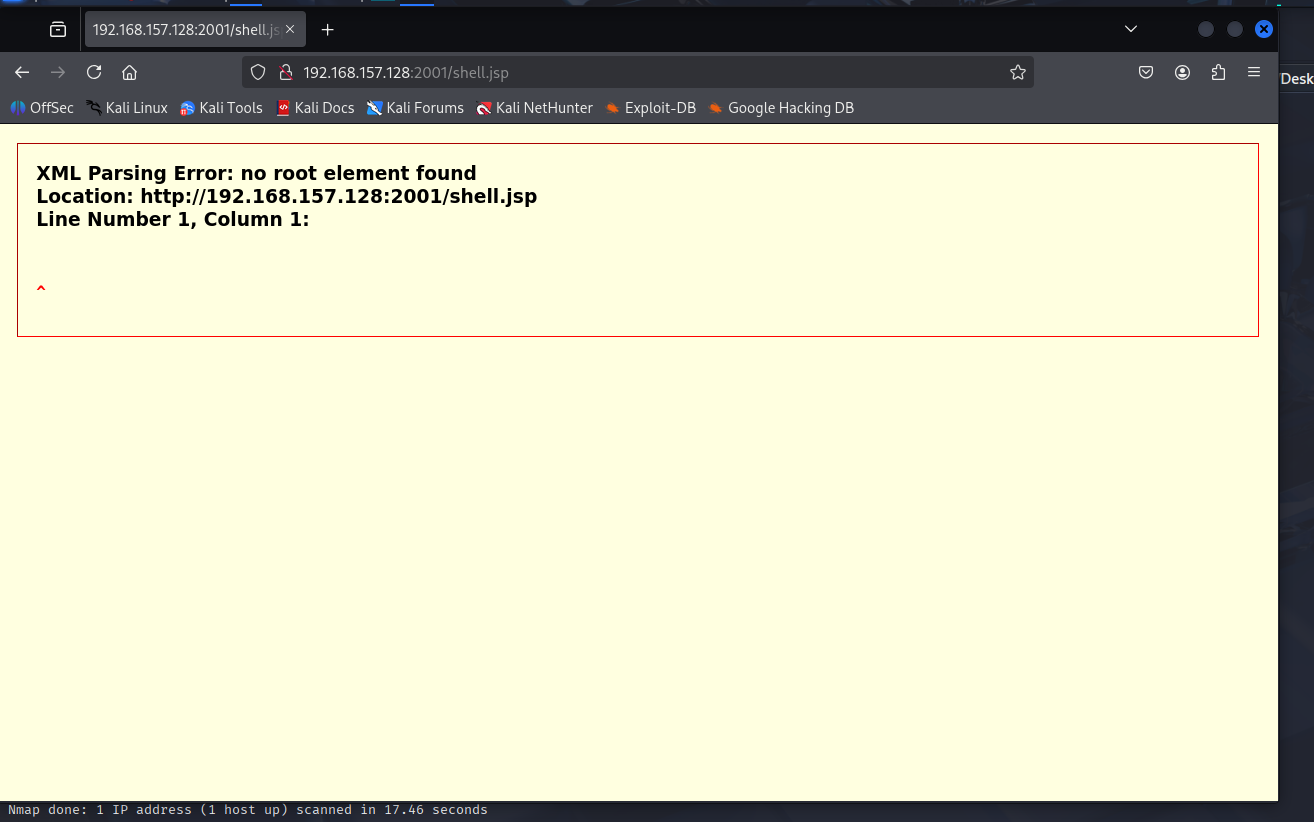The width and height of the screenshot is (1314, 822).
Task: Open the Extensions puzzle icon
Action: tap(1218, 72)
